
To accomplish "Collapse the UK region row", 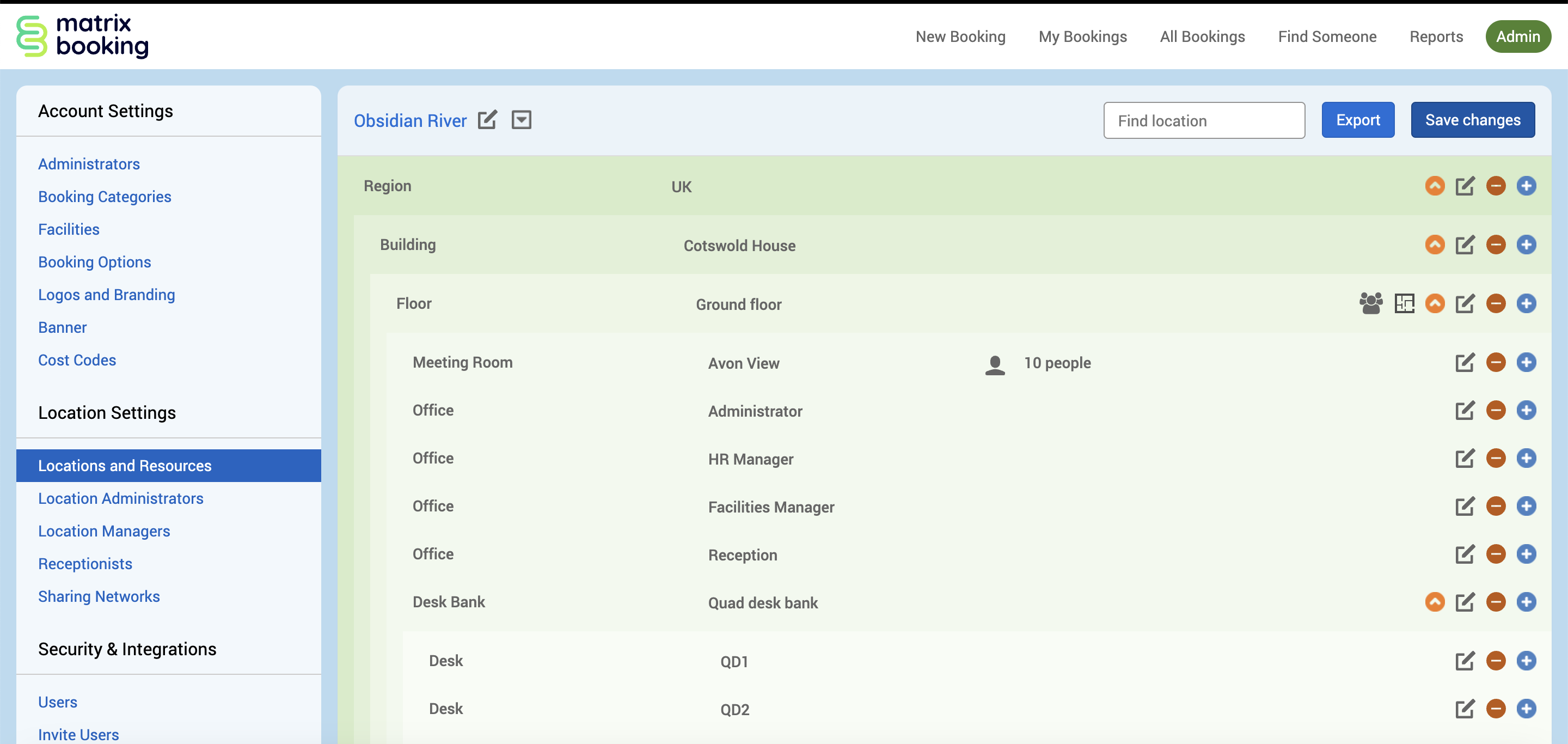I will (x=1435, y=186).
